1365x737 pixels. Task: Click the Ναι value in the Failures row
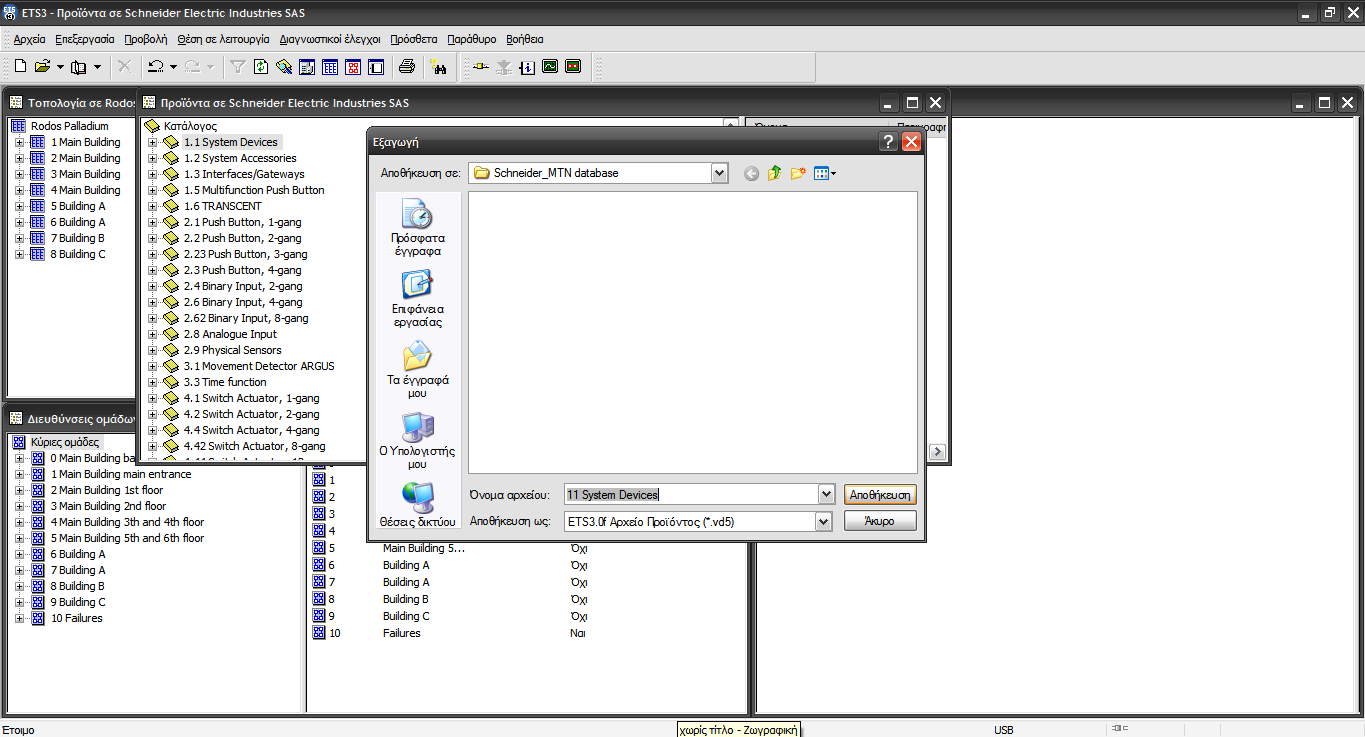click(578, 633)
